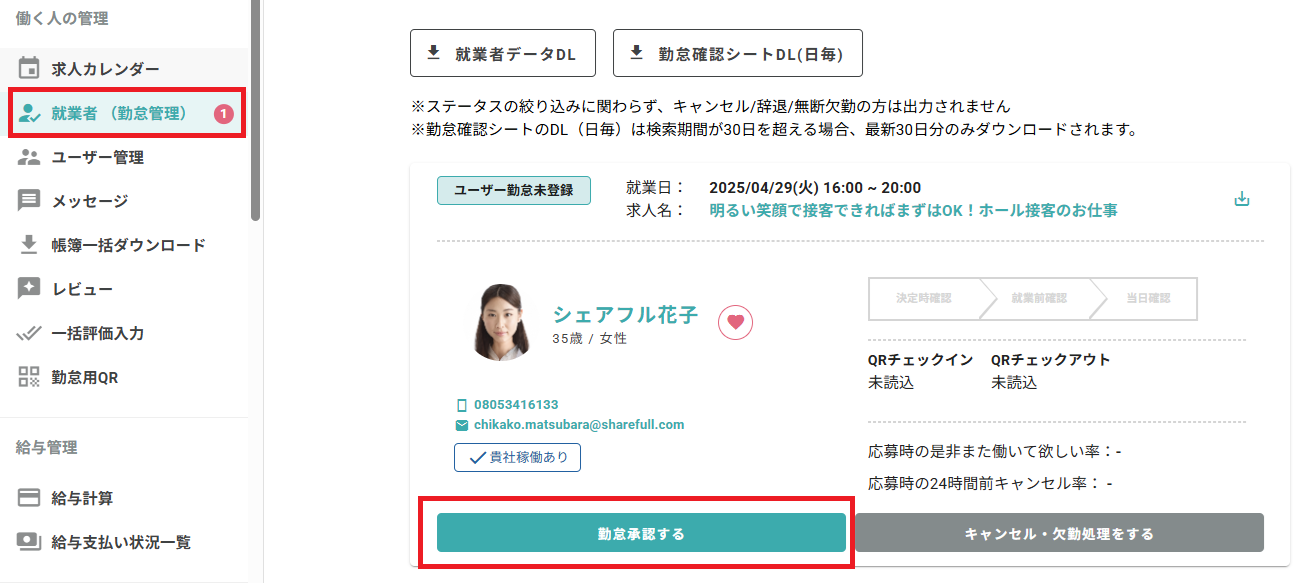This screenshot has width=1312, height=583.
Task: Click the phone number 08053416133
Action: point(516,405)
